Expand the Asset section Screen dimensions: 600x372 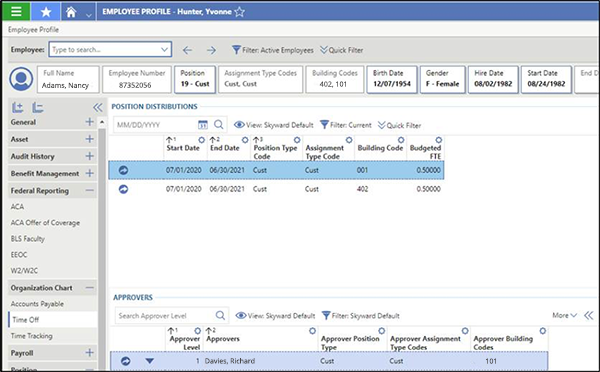tap(90, 139)
